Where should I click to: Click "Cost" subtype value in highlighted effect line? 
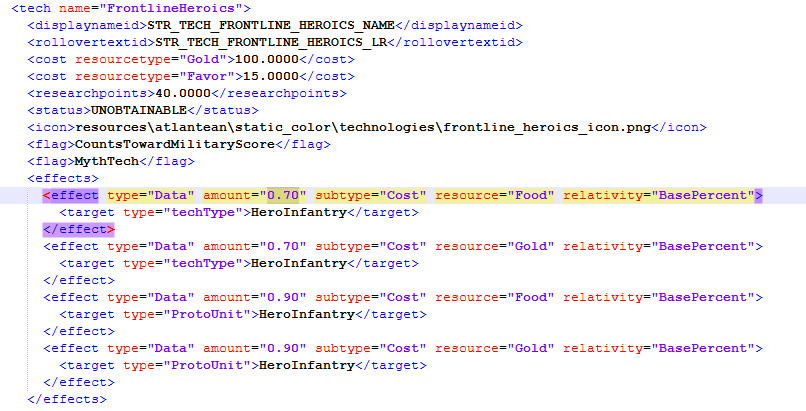coord(402,195)
